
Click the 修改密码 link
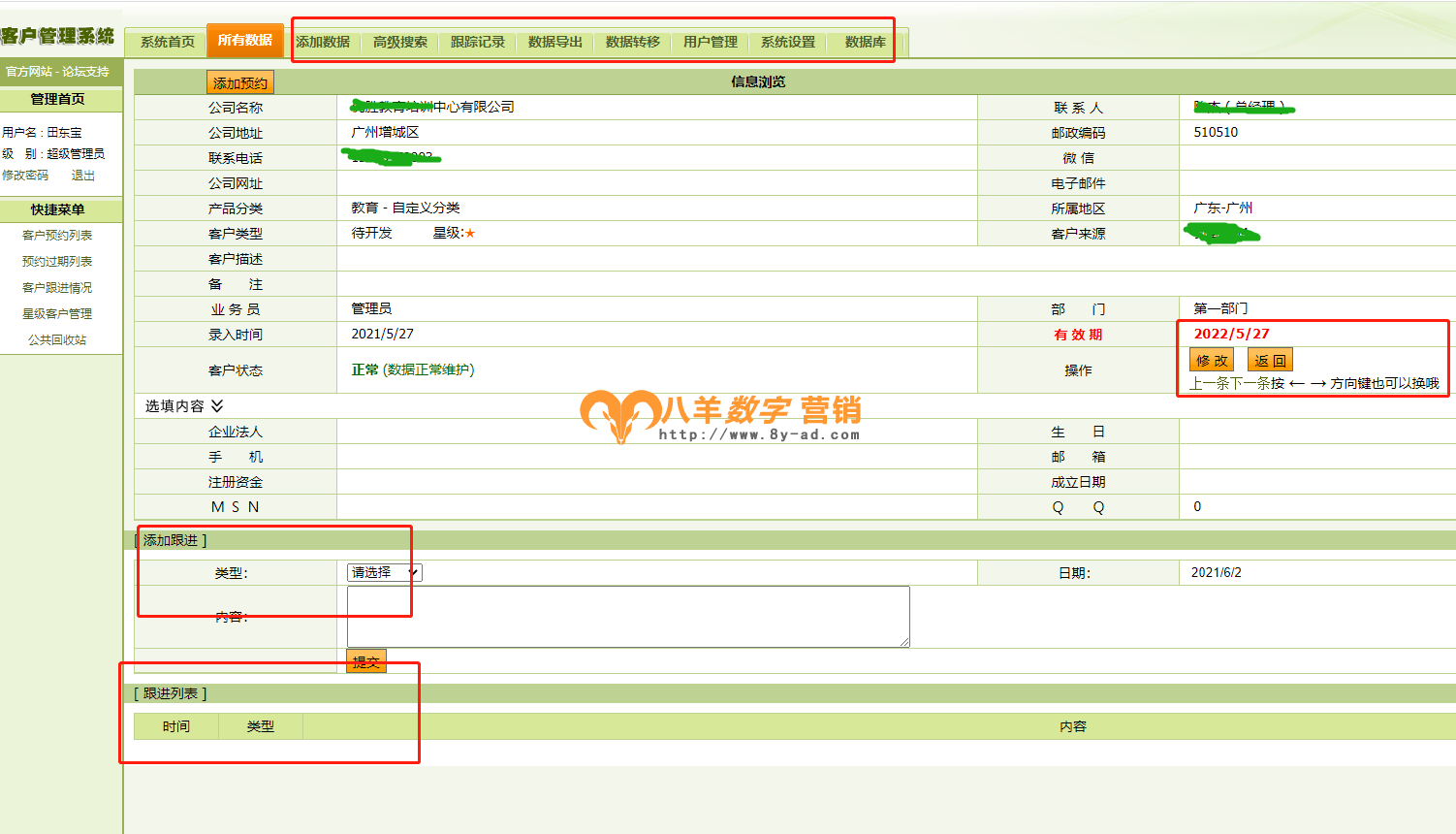coord(25,176)
